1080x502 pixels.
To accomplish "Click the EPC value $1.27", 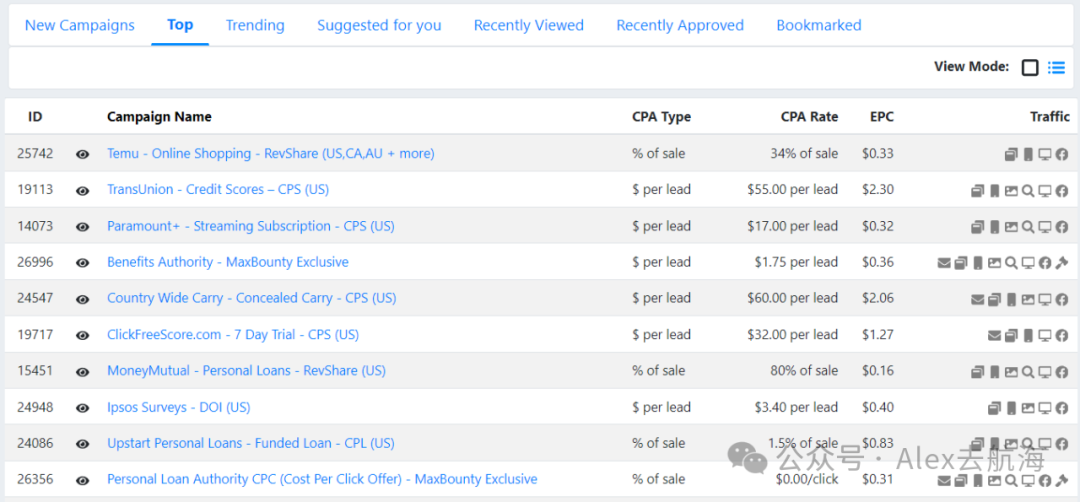I will (x=878, y=335).
